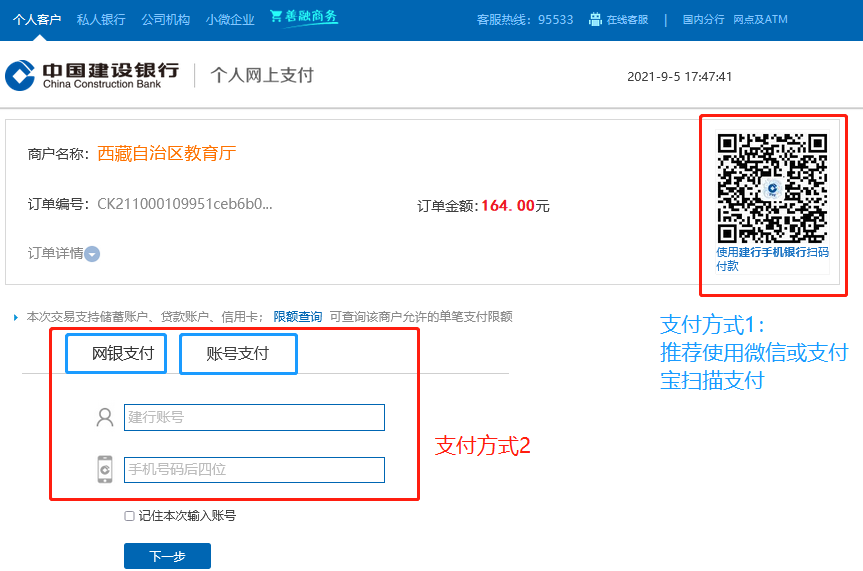Click in the 建行账号 input field
The height and width of the screenshot is (571, 863).
pos(254,417)
